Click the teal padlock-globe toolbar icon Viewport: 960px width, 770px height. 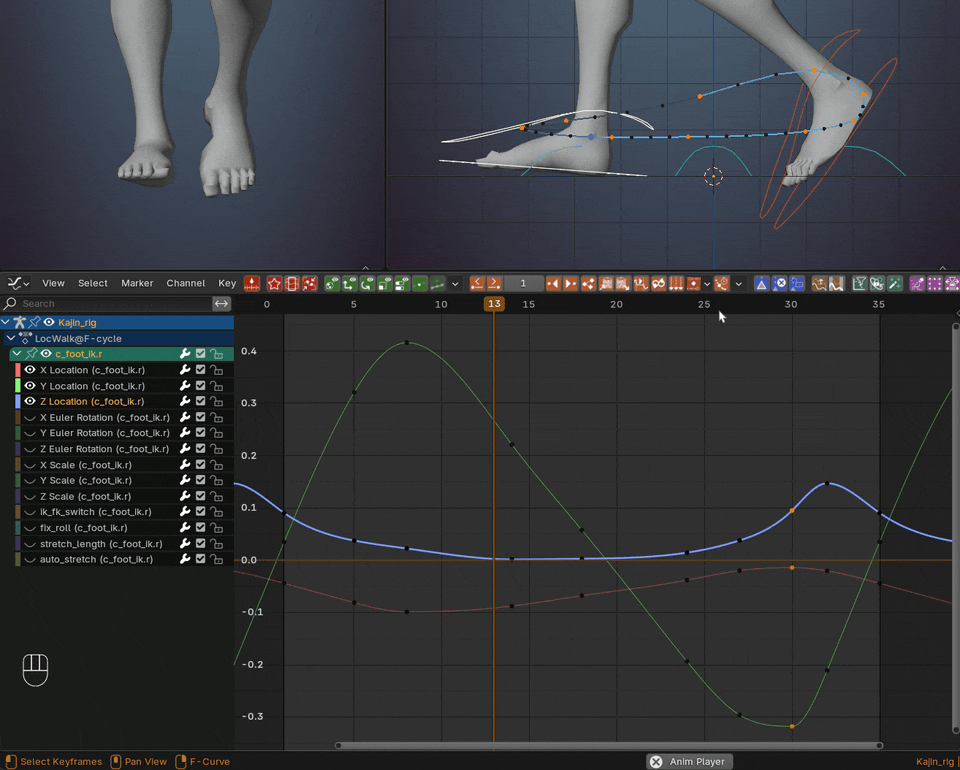(877, 283)
